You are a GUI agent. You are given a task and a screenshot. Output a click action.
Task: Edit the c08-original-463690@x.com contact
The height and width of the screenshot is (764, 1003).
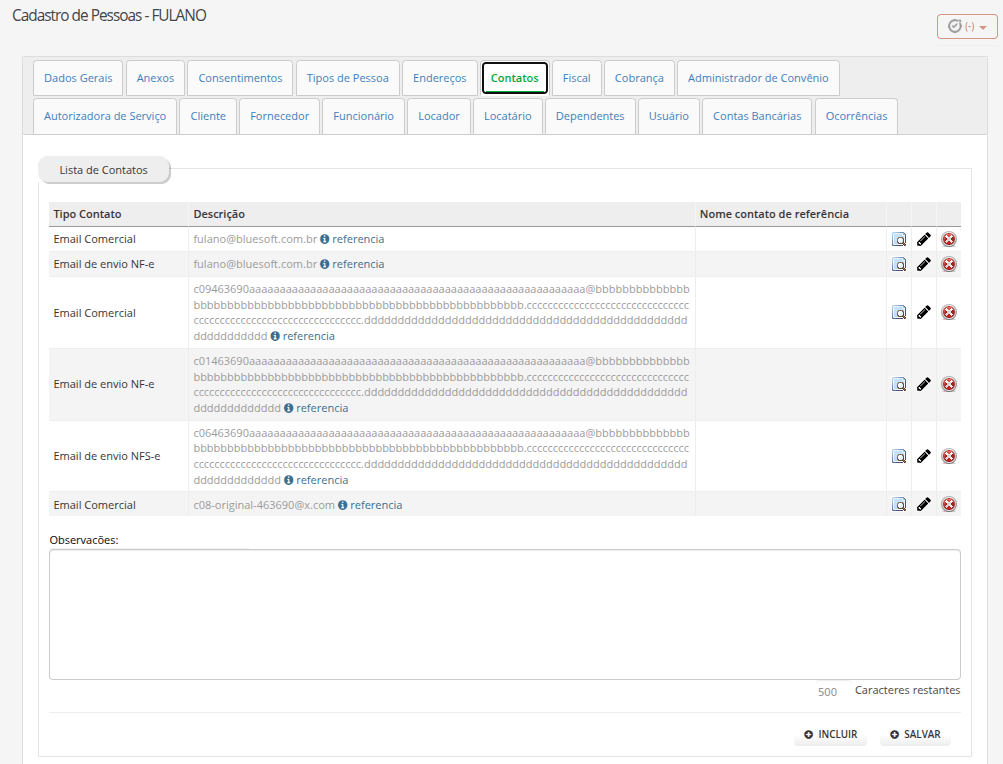pos(924,504)
